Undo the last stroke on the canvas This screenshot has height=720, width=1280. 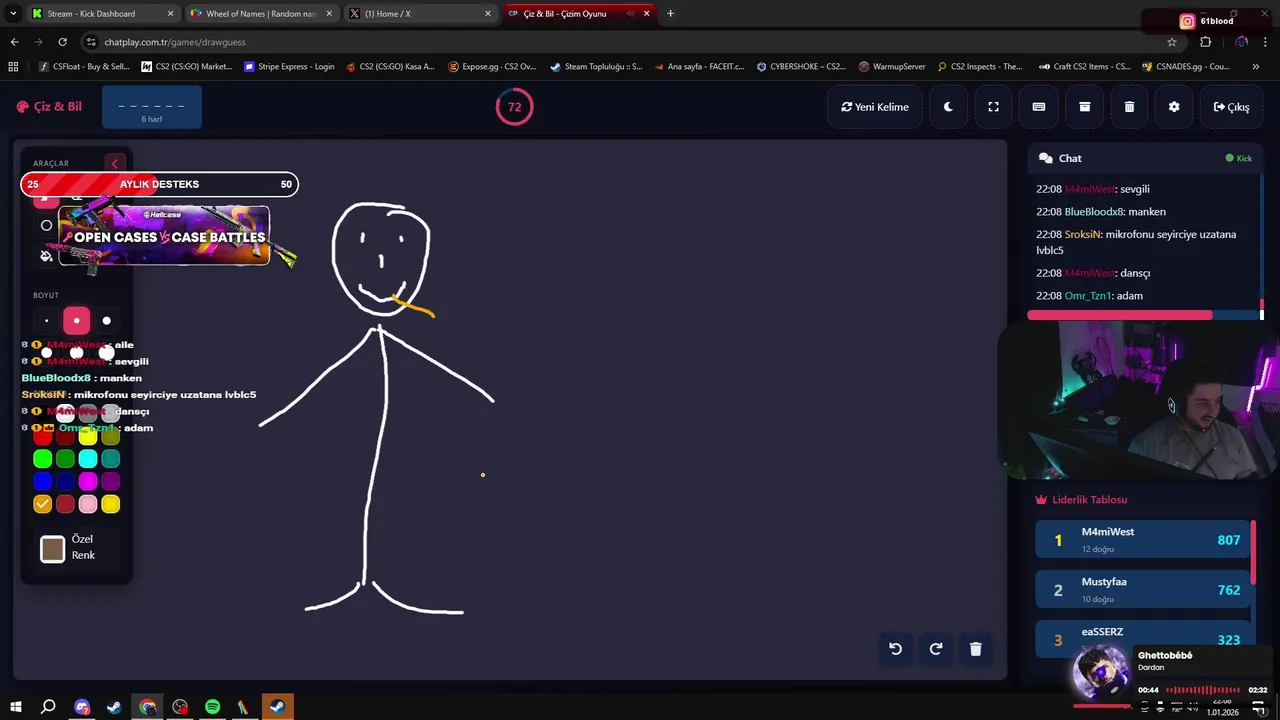895,649
